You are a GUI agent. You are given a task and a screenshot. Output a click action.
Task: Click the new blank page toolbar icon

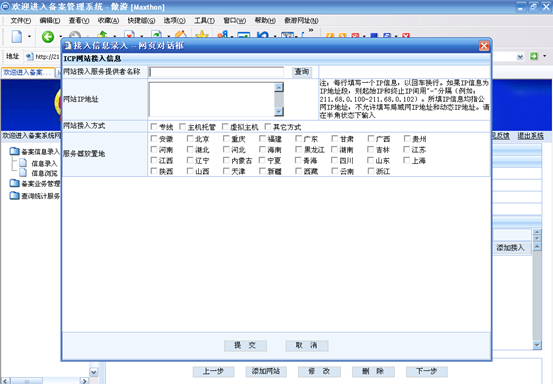(17, 36)
